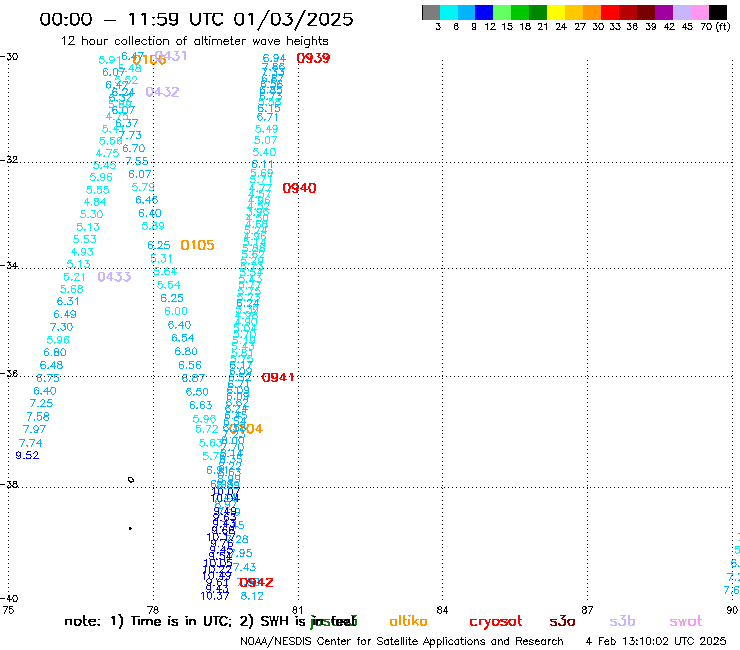Click wave height value 6.63
Viewport: 740px width, 650px height.
point(201,405)
